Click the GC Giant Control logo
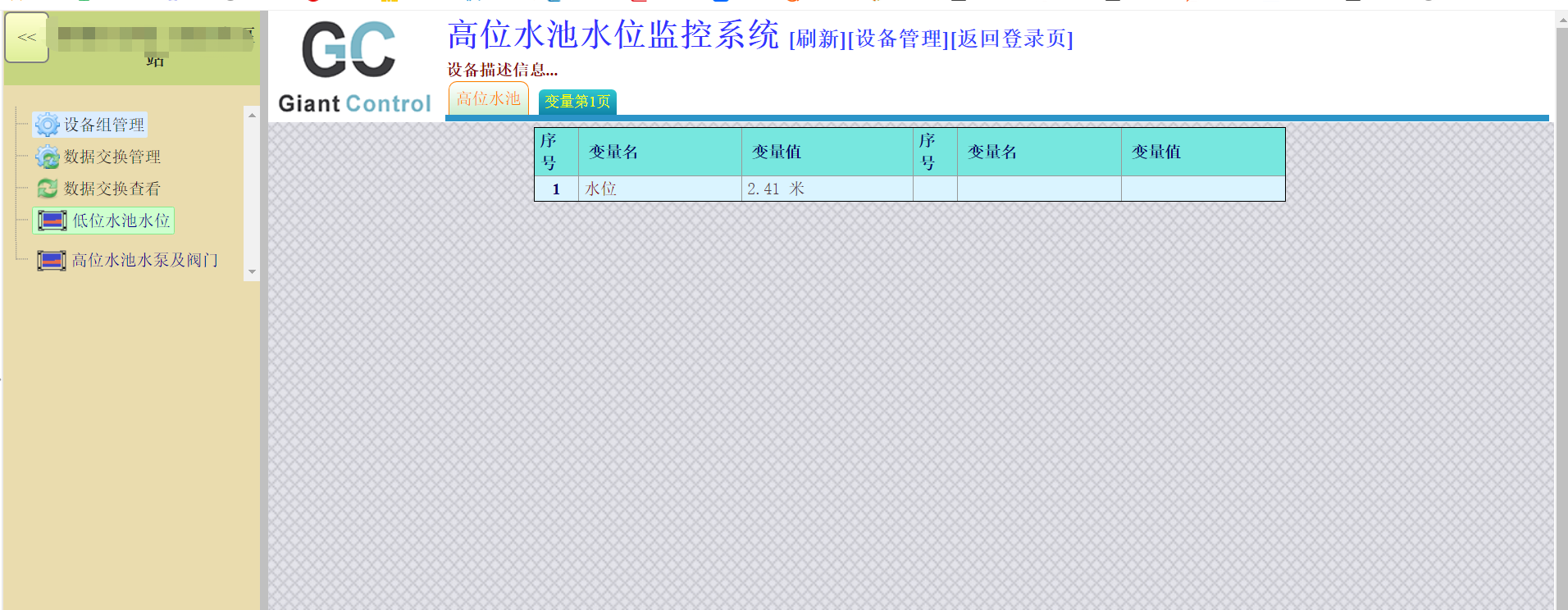Screen dimensions: 1568x610 click(354, 67)
